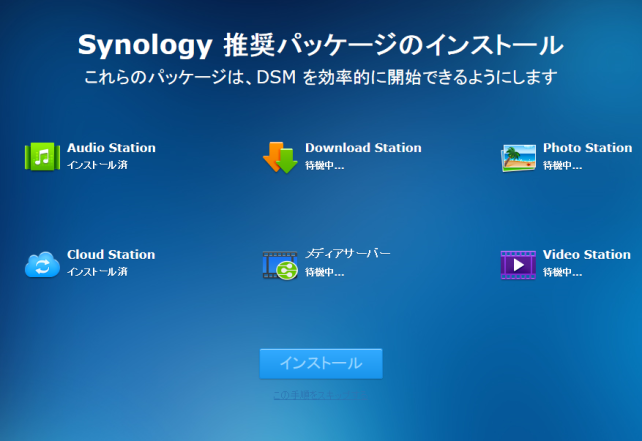Click the Download Station arrows icon
Viewport: 642px width, 441px height.
point(280,157)
